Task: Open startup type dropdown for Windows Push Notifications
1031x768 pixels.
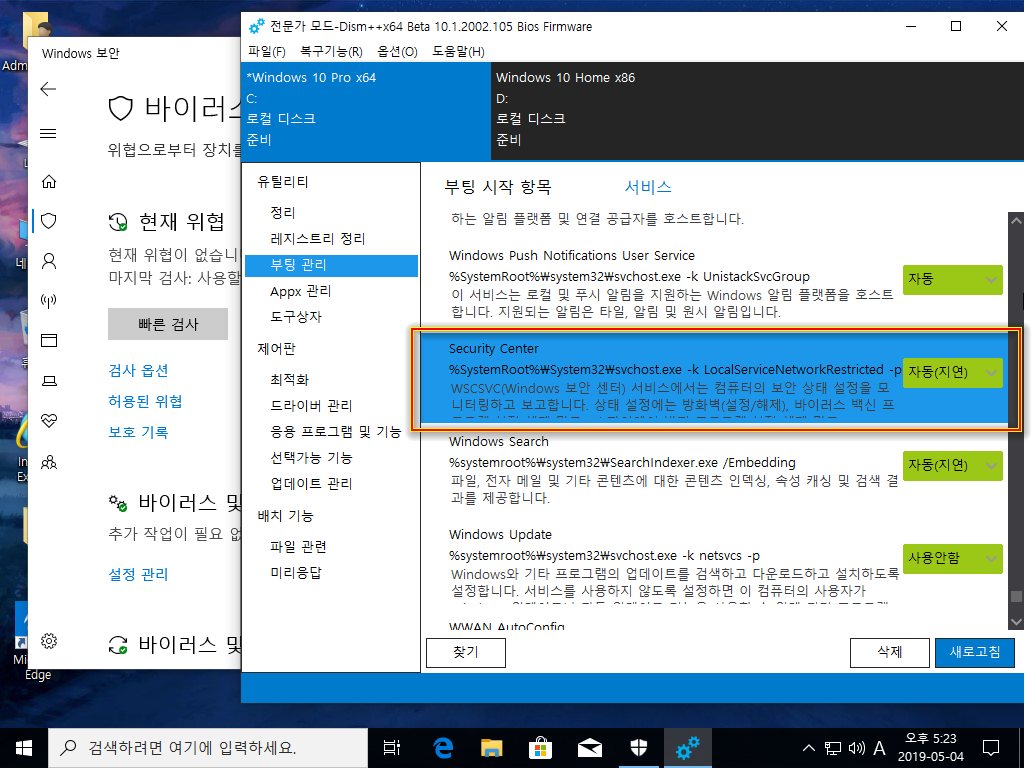Action: pyautogui.click(x=952, y=279)
